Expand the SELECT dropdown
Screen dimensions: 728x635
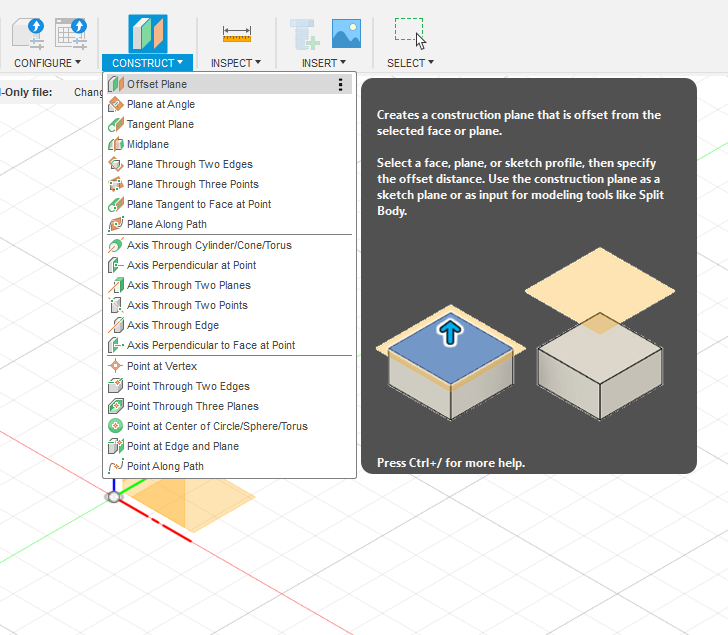410,63
